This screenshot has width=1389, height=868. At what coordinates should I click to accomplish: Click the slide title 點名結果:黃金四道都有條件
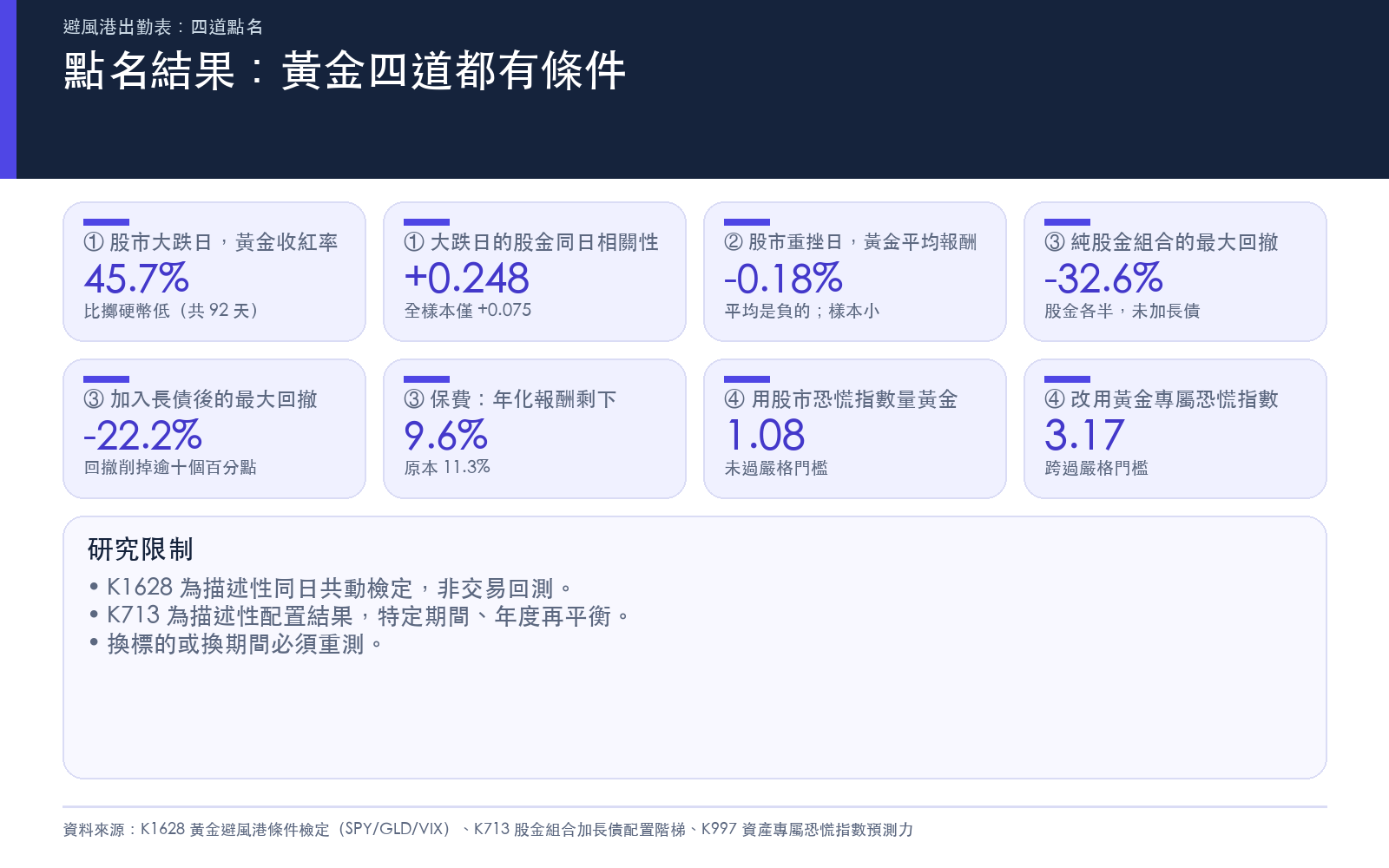click(x=345, y=71)
